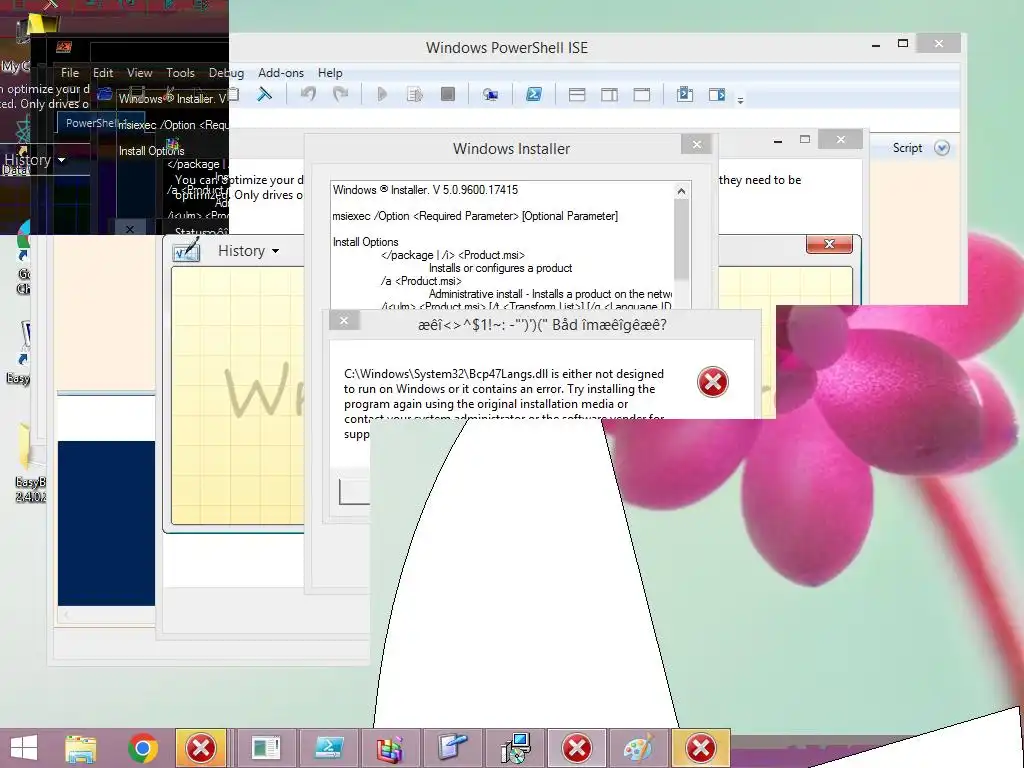Click the Redo arrow in PowerShell ISE toolbar
Image resolution: width=1024 pixels, height=768 pixels.
click(x=340, y=95)
